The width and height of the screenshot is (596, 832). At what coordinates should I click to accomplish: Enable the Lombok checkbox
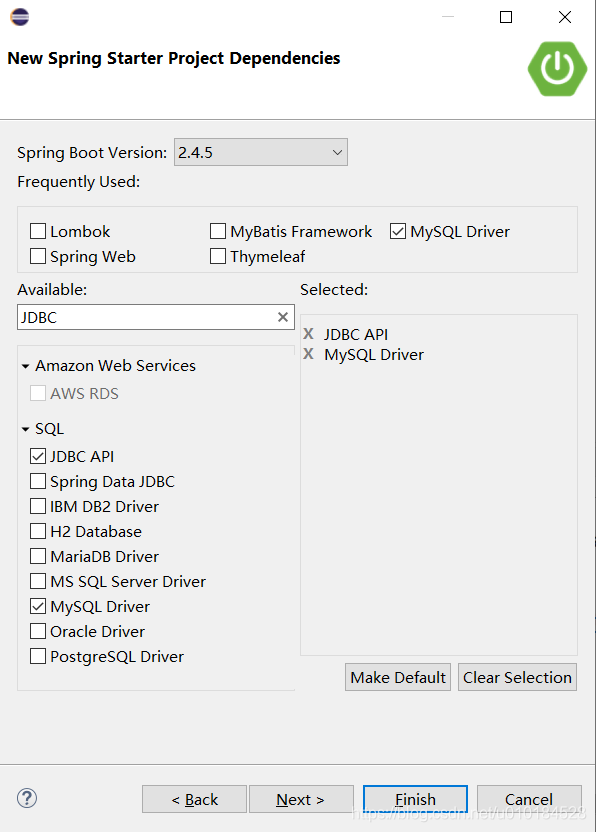37,231
